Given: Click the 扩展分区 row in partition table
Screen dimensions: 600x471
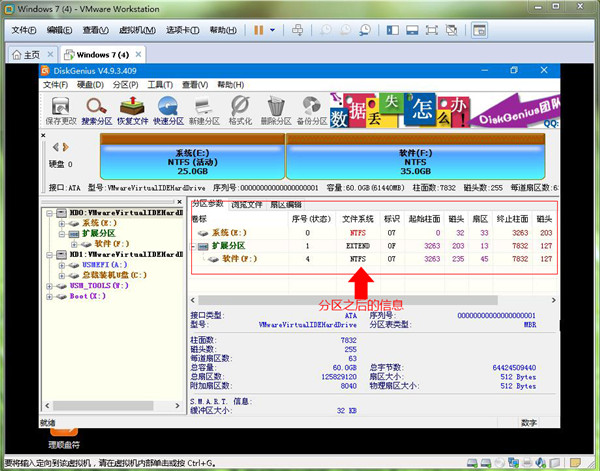Looking at the screenshot, I should pyautogui.click(x=373, y=246).
